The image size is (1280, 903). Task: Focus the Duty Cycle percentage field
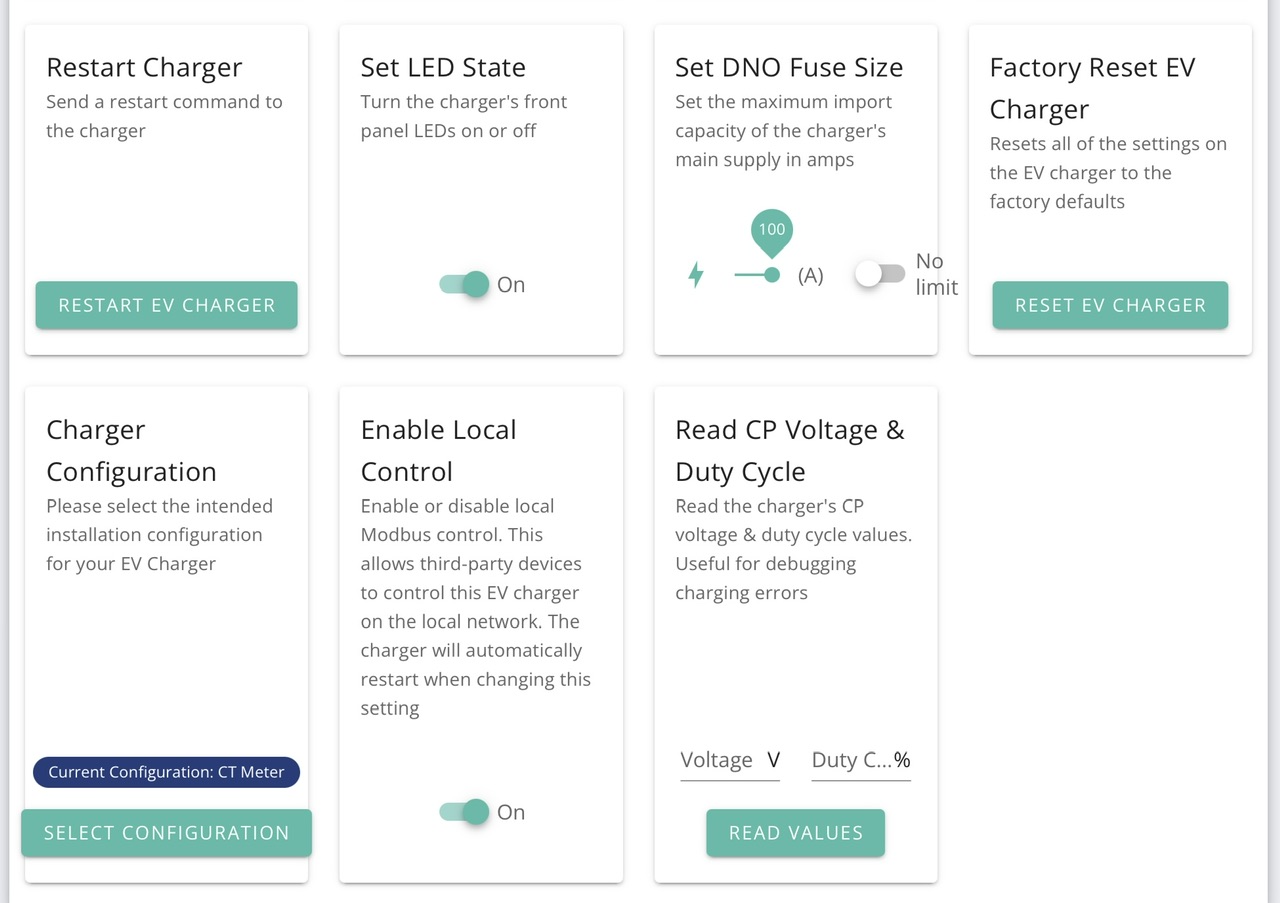click(x=860, y=761)
